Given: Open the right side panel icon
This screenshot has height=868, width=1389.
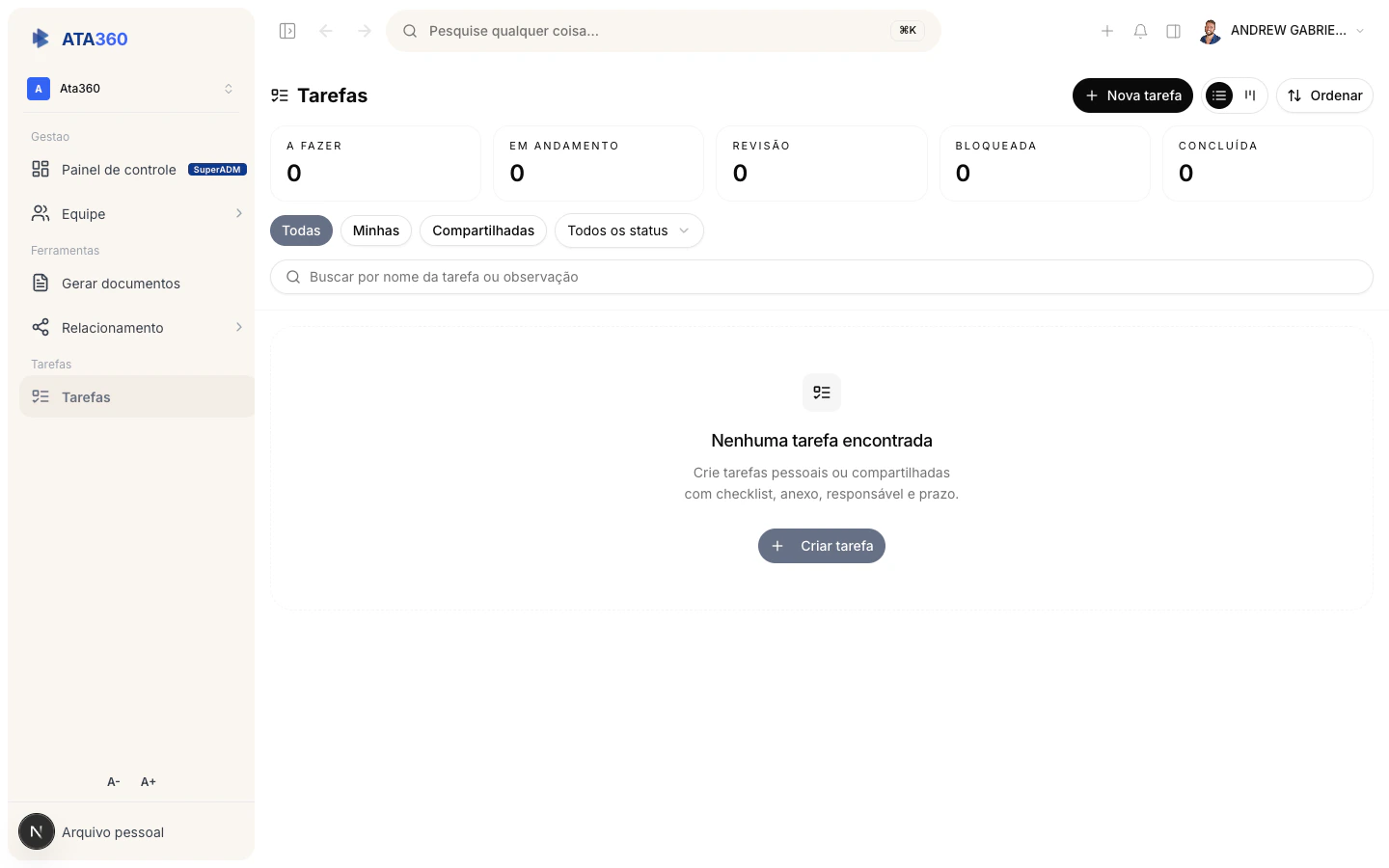Looking at the screenshot, I should (1173, 30).
